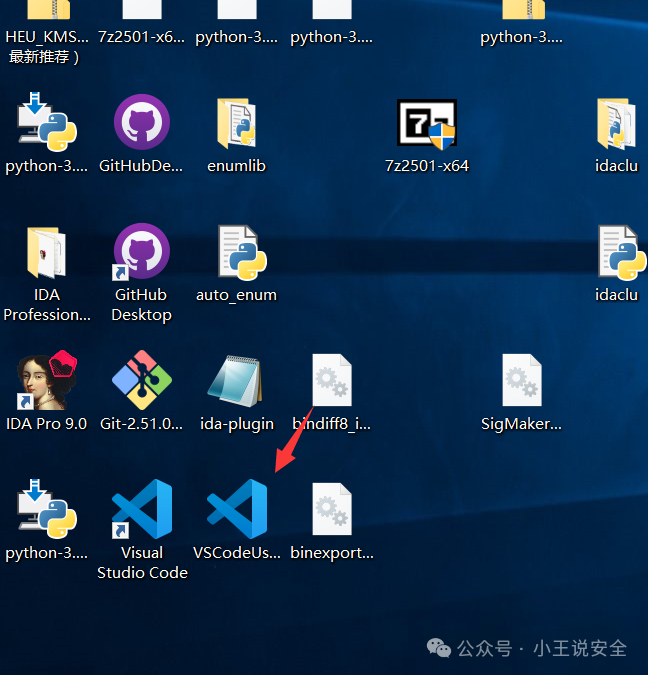Viewport: 648px width, 675px height.
Task: Select the auto_enum Python file
Action: [242, 253]
